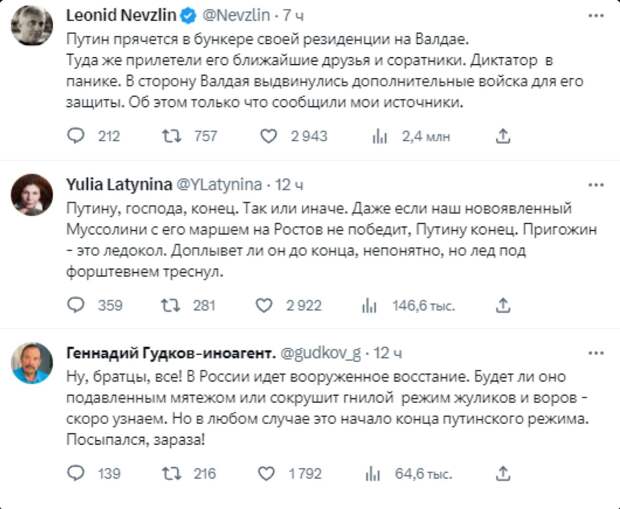Open the @YLatynina handle link
620x509 pixels.
(219, 185)
